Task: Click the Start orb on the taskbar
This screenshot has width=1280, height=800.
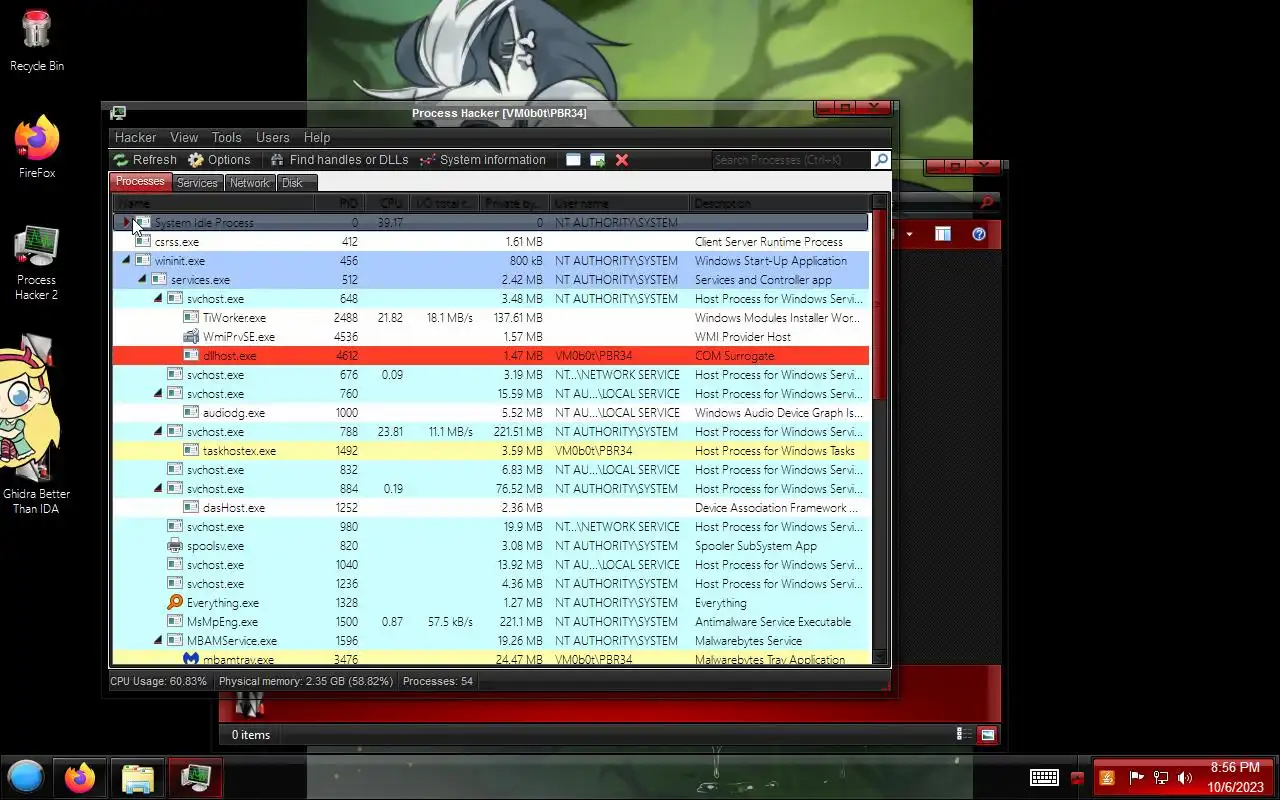Action: click(26, 777)
